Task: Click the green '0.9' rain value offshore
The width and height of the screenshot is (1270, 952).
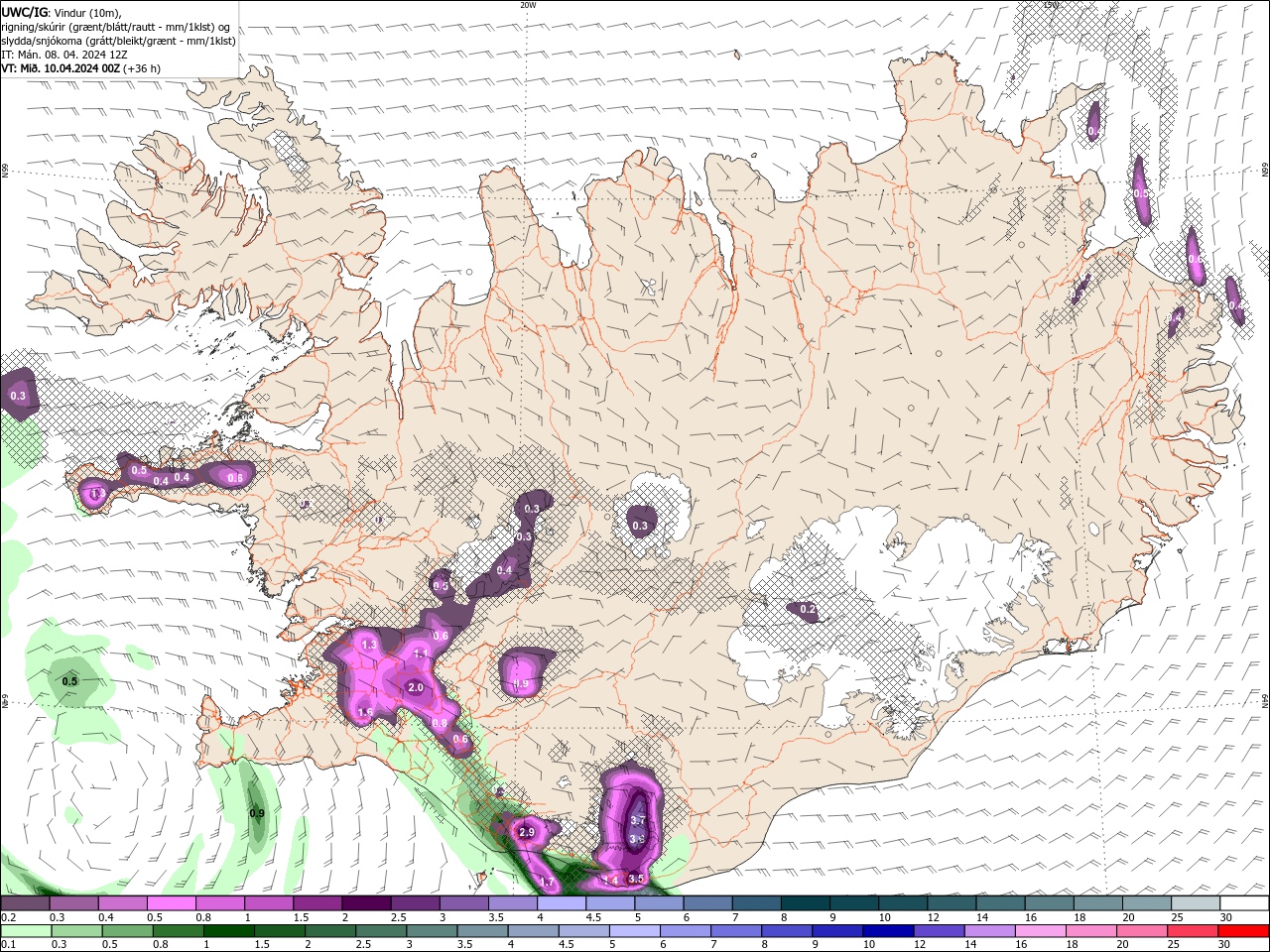Action: 257,813
